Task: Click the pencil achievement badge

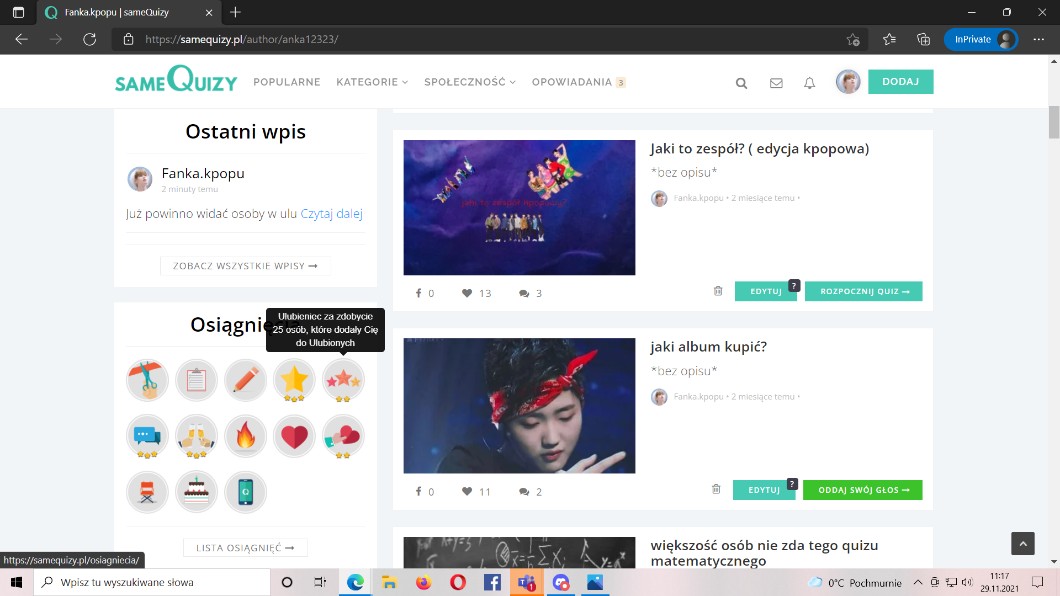Action: tap(245, 380)
